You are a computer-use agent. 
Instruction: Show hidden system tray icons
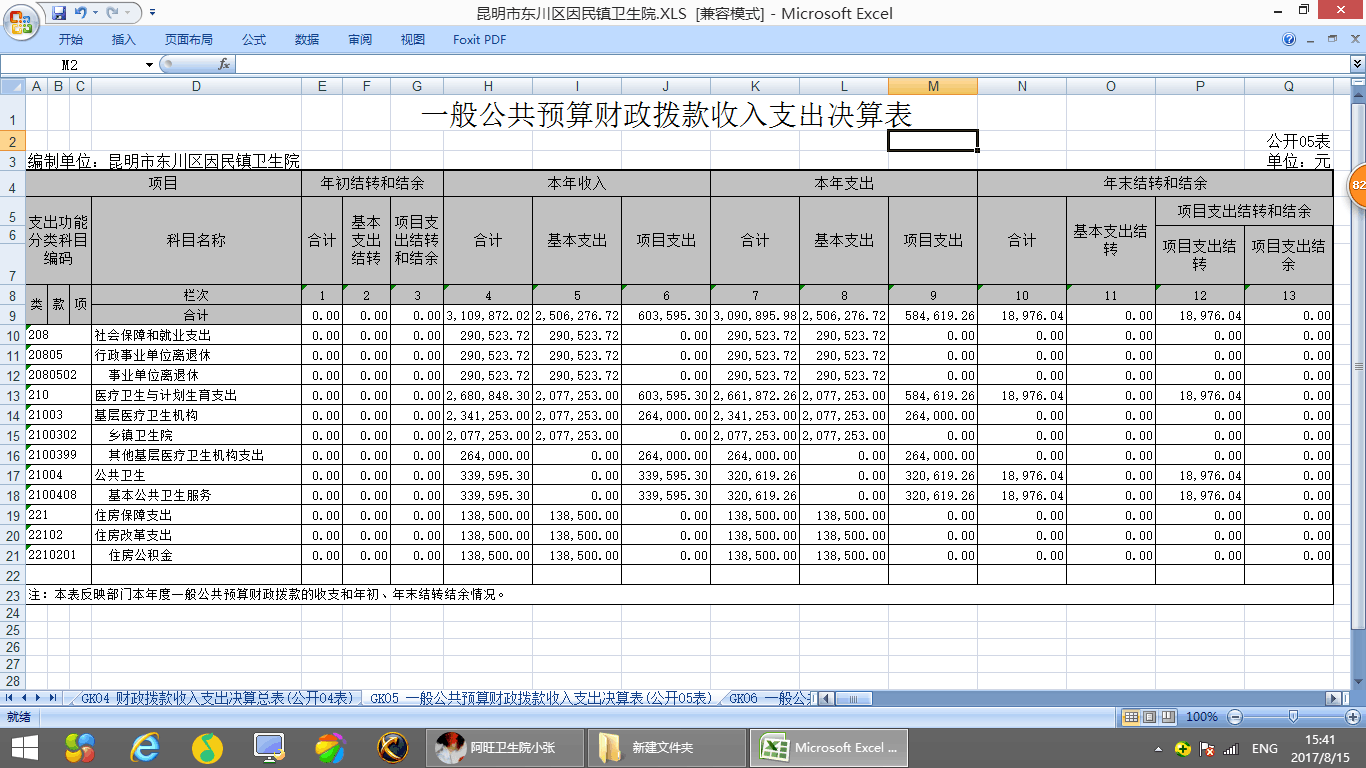click(1158, 749)
